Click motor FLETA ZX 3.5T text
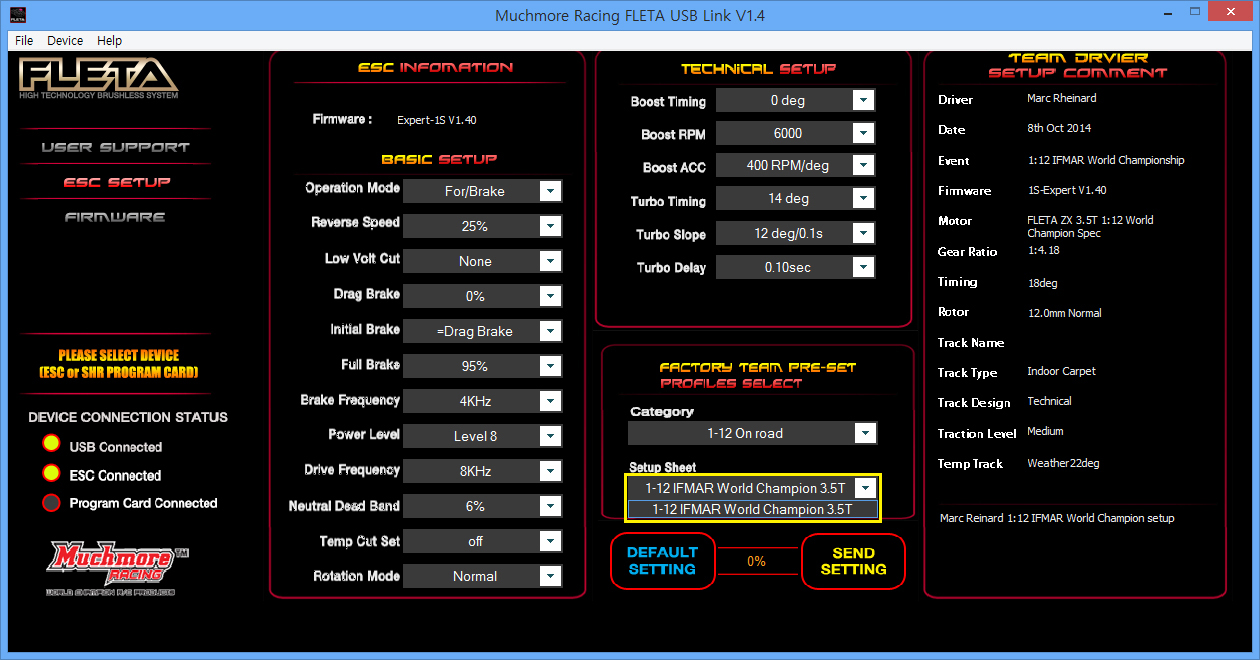 click(1090, 226)
